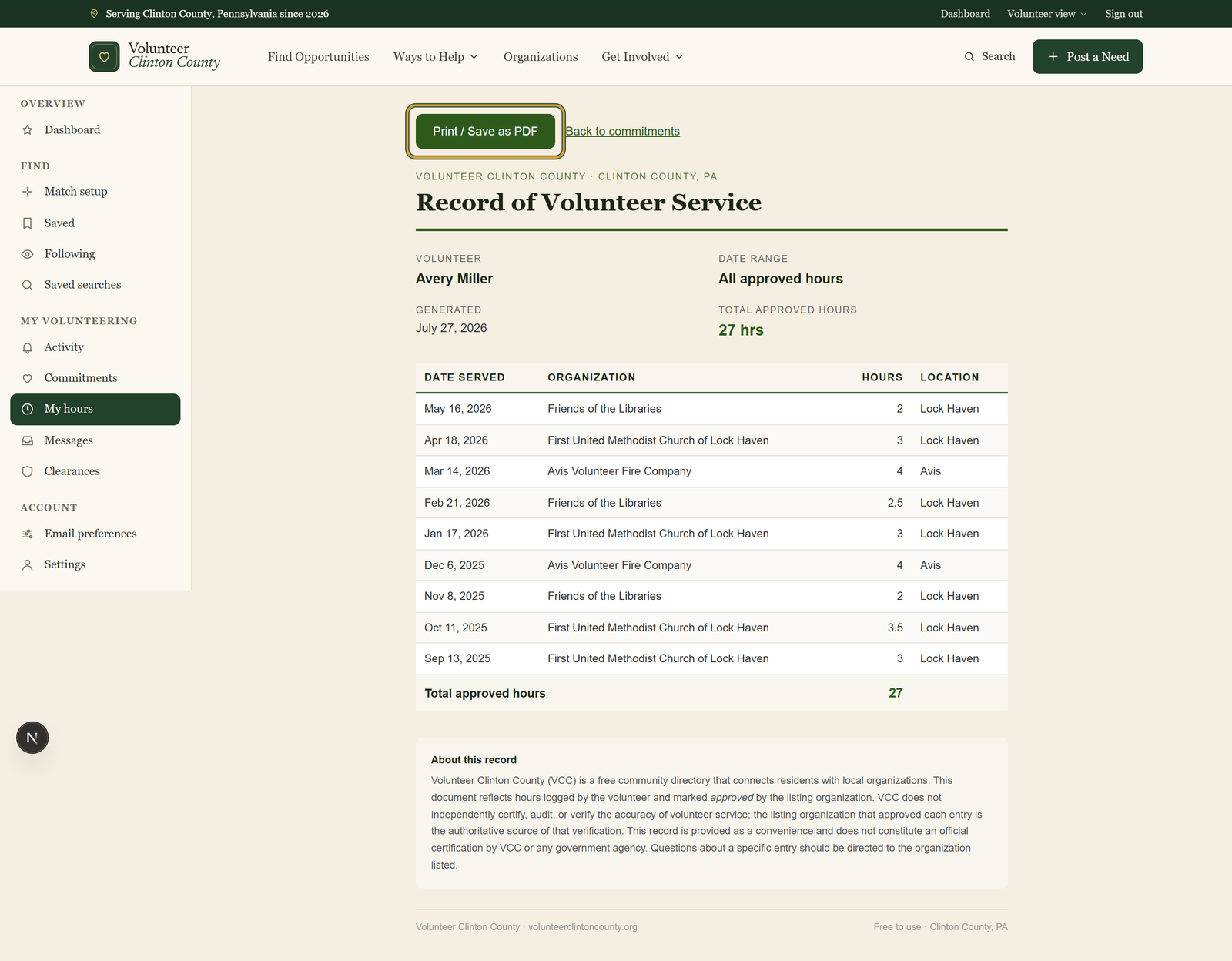Screen dimensions: 1232x961
Task: Click the LOCATION column header
Action: 949,377
